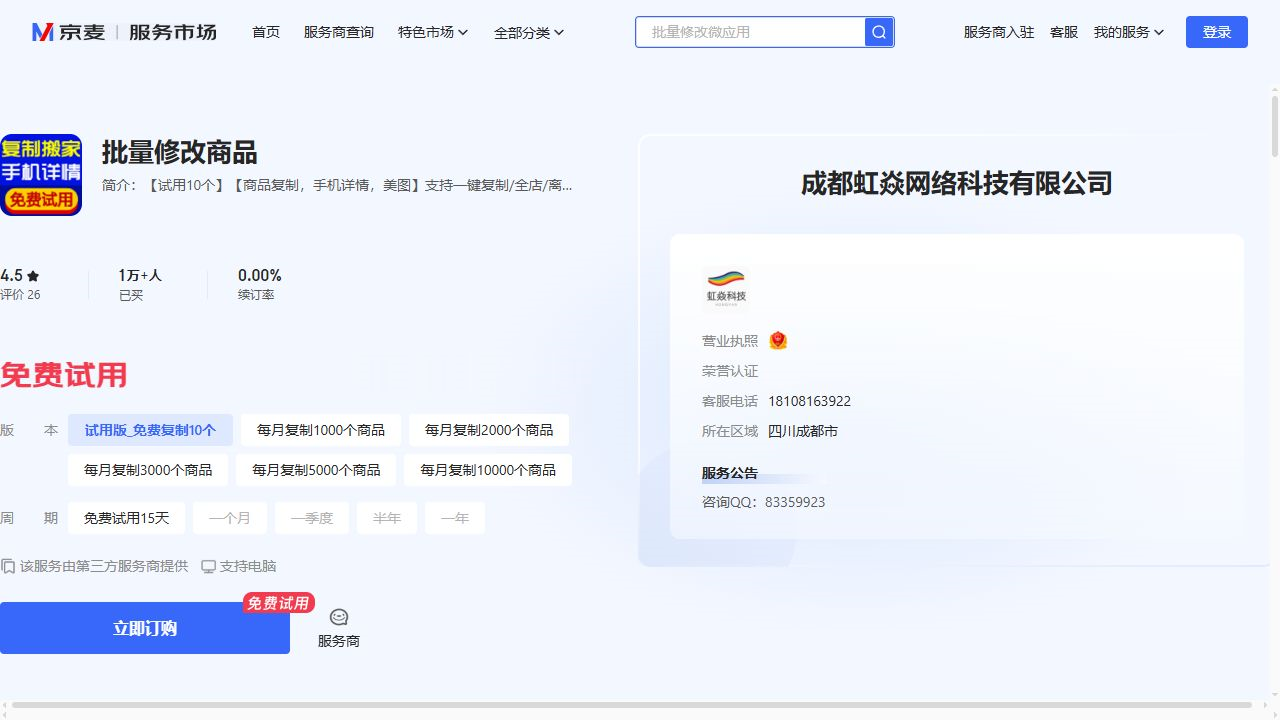This screenshot has width=1280, height=720.
Task: Choose 一年 period option
Action: coord(455,518)
